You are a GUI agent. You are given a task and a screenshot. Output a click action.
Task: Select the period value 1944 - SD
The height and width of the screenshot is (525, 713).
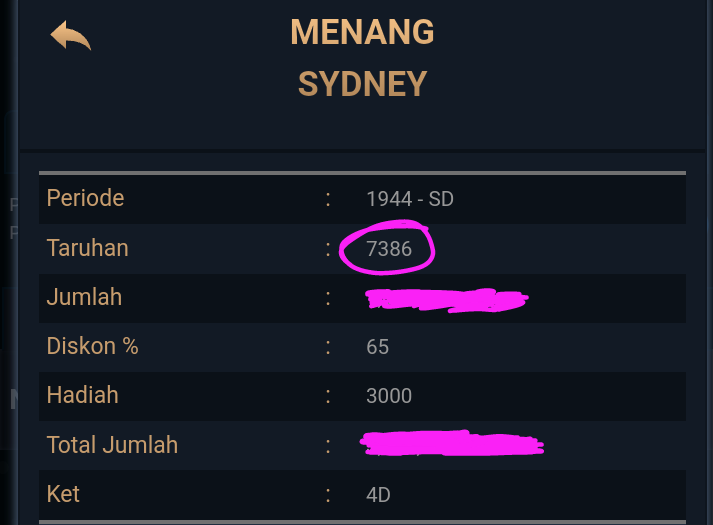pyautogui.click(x=410, y=199)
